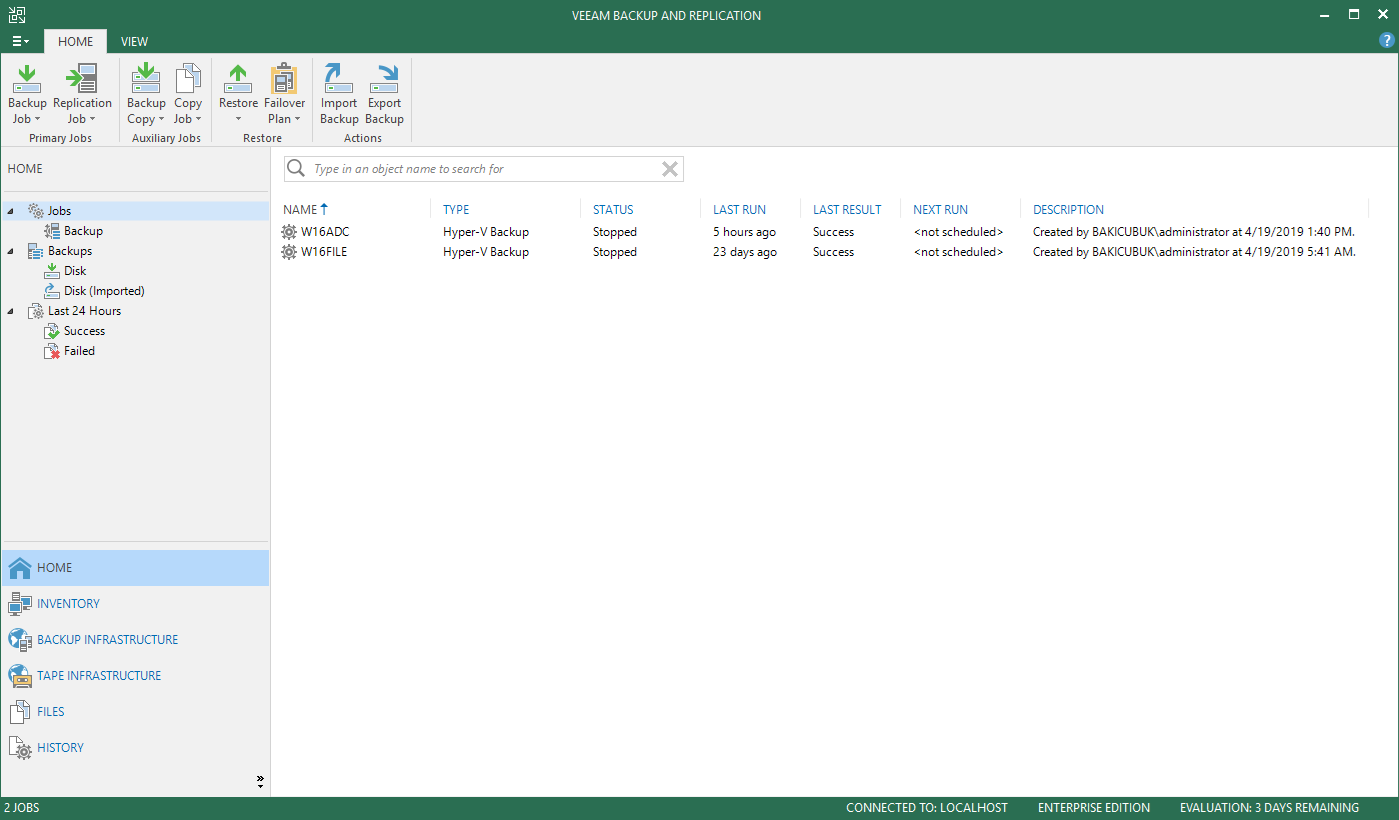The height and width of the screenshot is (820, 1399).
Task: Open the BACKUP INFRASTRUCTURE view
Action: [x=108, y=640]
